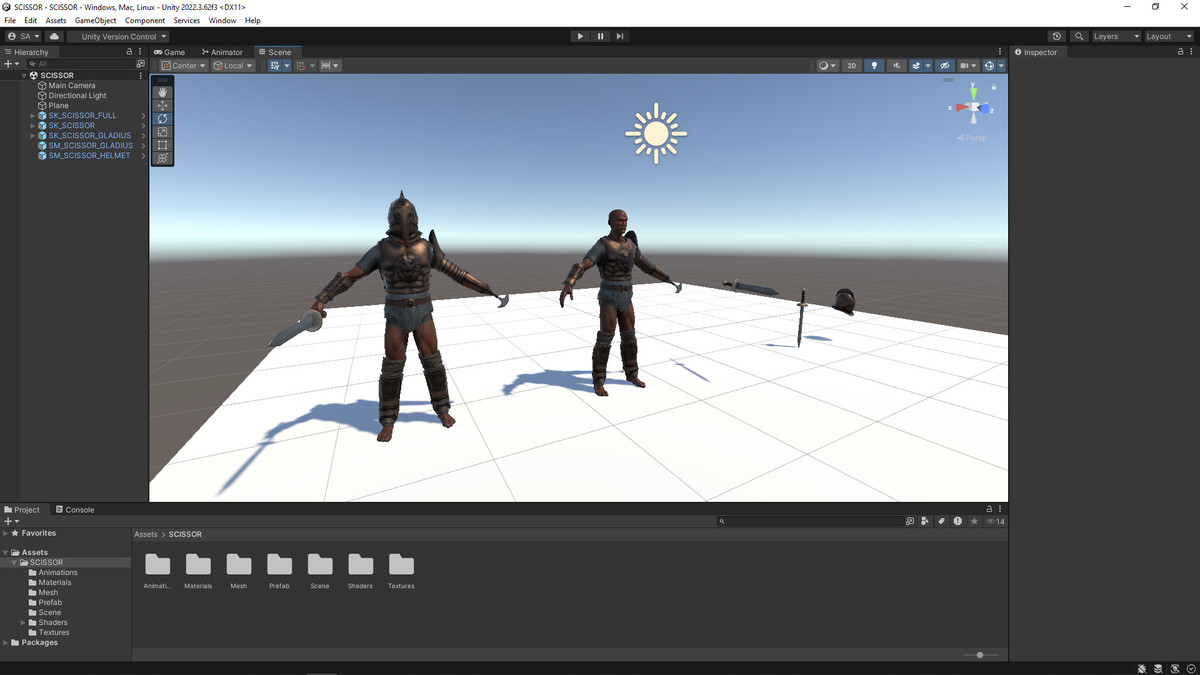
Task: Open Hierarchy search-in-window icon
Action: [140, 63]
